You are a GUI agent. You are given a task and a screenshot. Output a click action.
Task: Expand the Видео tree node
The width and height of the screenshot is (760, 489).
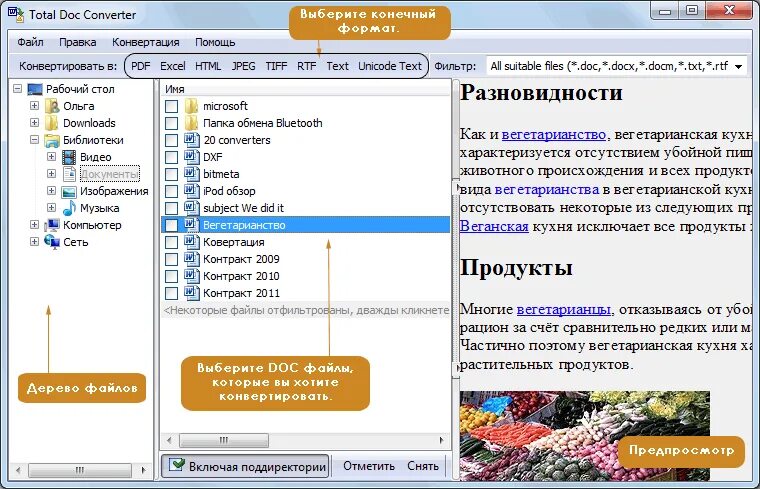click(x=51, y=157)
